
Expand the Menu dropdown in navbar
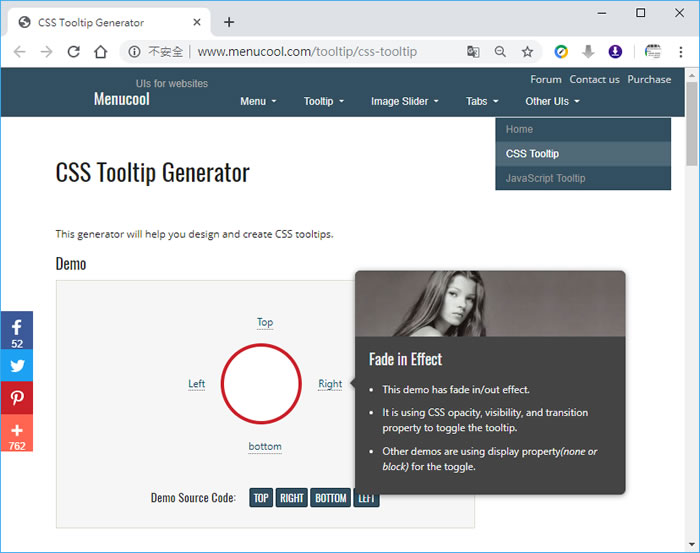pos(258,101)
